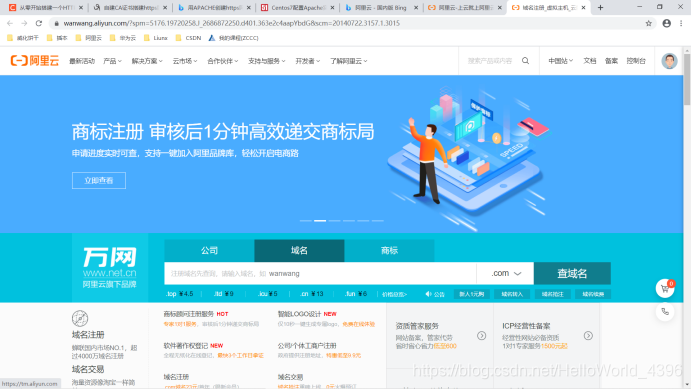Expand the 支持与服务 navigation menu
Image resolution: width=692 pixels, height=389 pixels.
pyautogui.click(x=267, y=61)
